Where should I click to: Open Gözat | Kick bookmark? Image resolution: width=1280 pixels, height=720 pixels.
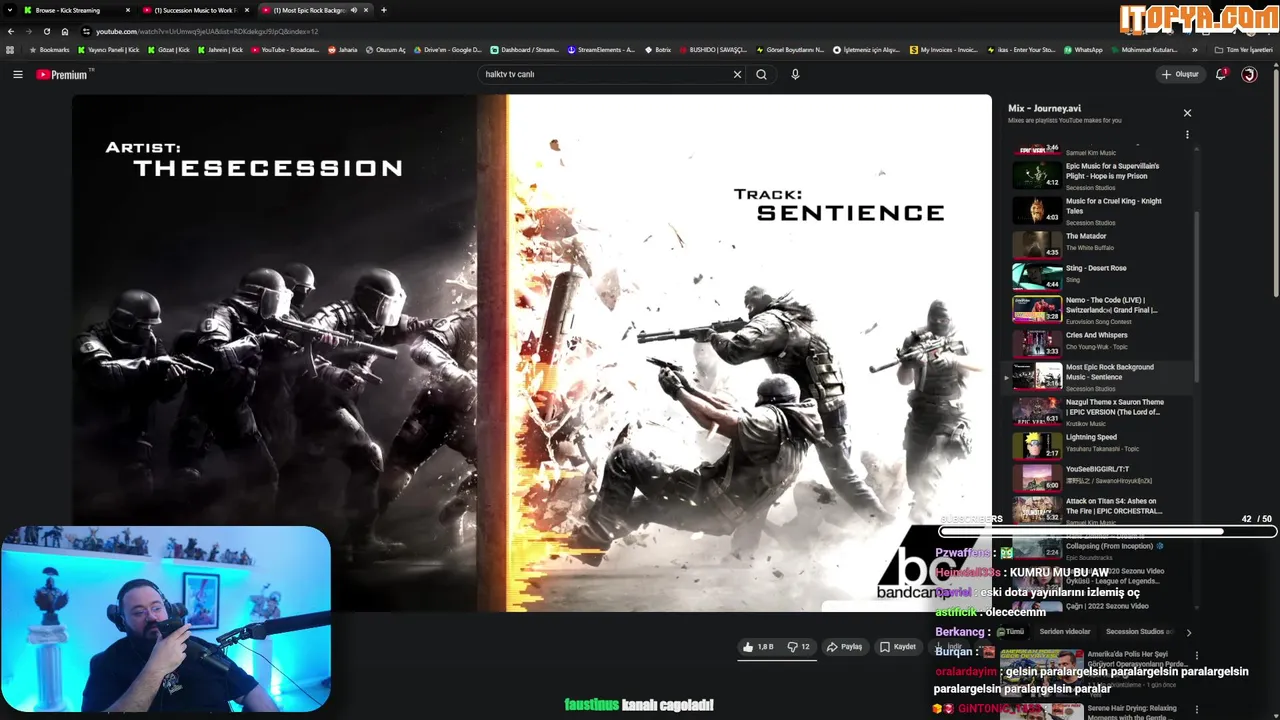169,49
